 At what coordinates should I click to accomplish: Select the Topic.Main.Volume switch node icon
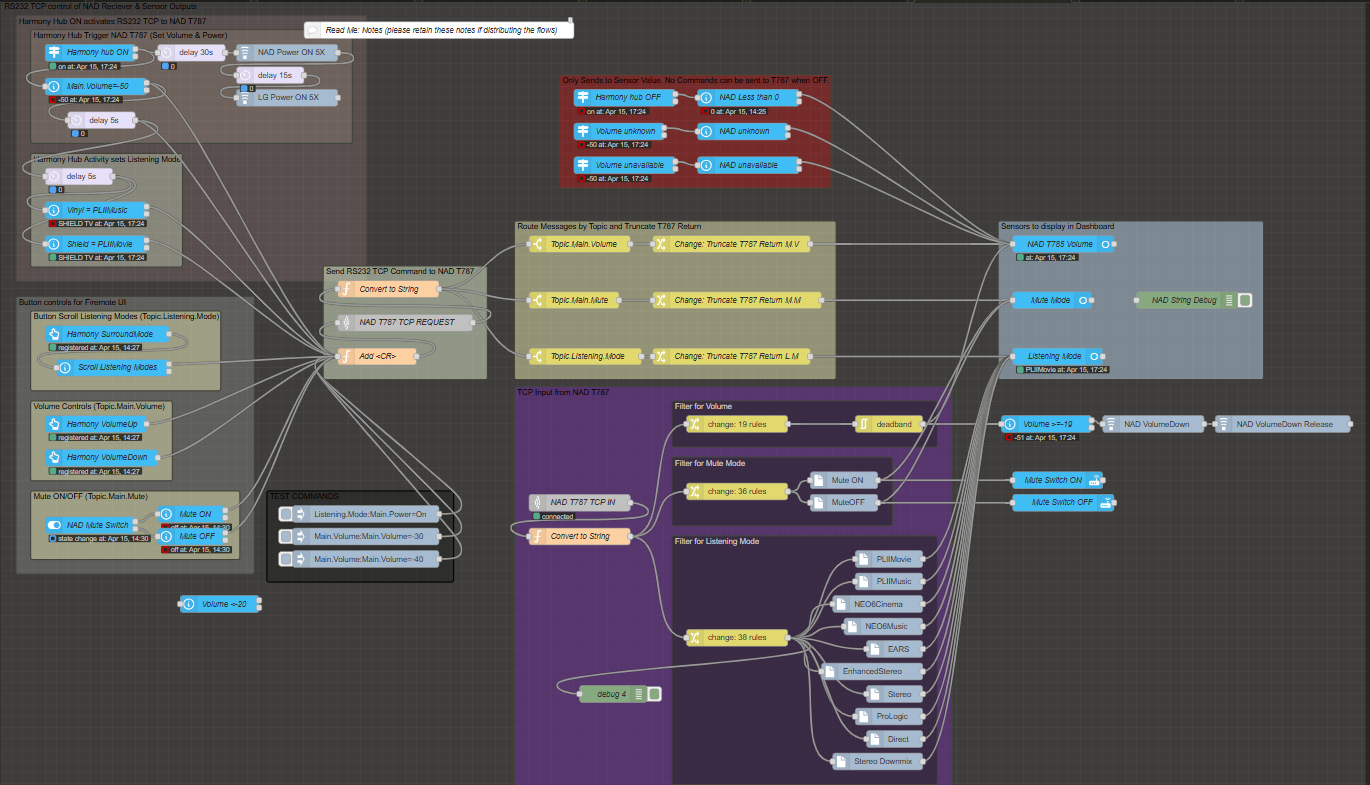[536, 244]
